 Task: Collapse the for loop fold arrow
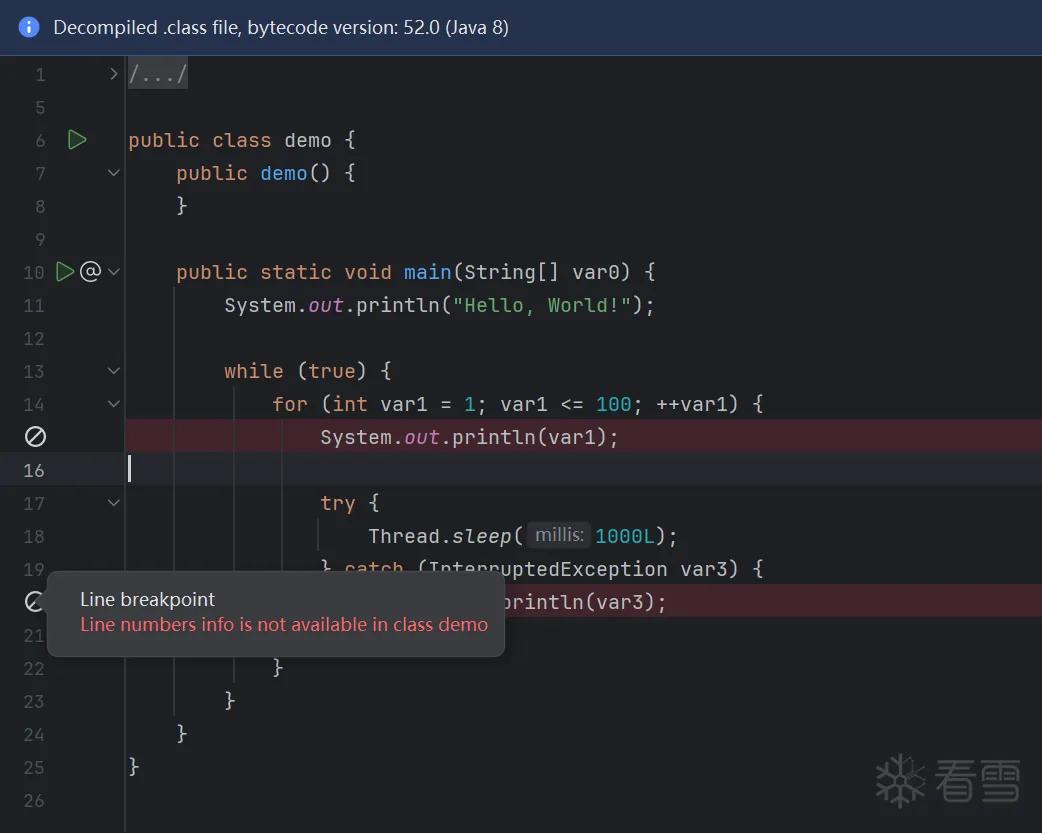click(x=114, y=404)
